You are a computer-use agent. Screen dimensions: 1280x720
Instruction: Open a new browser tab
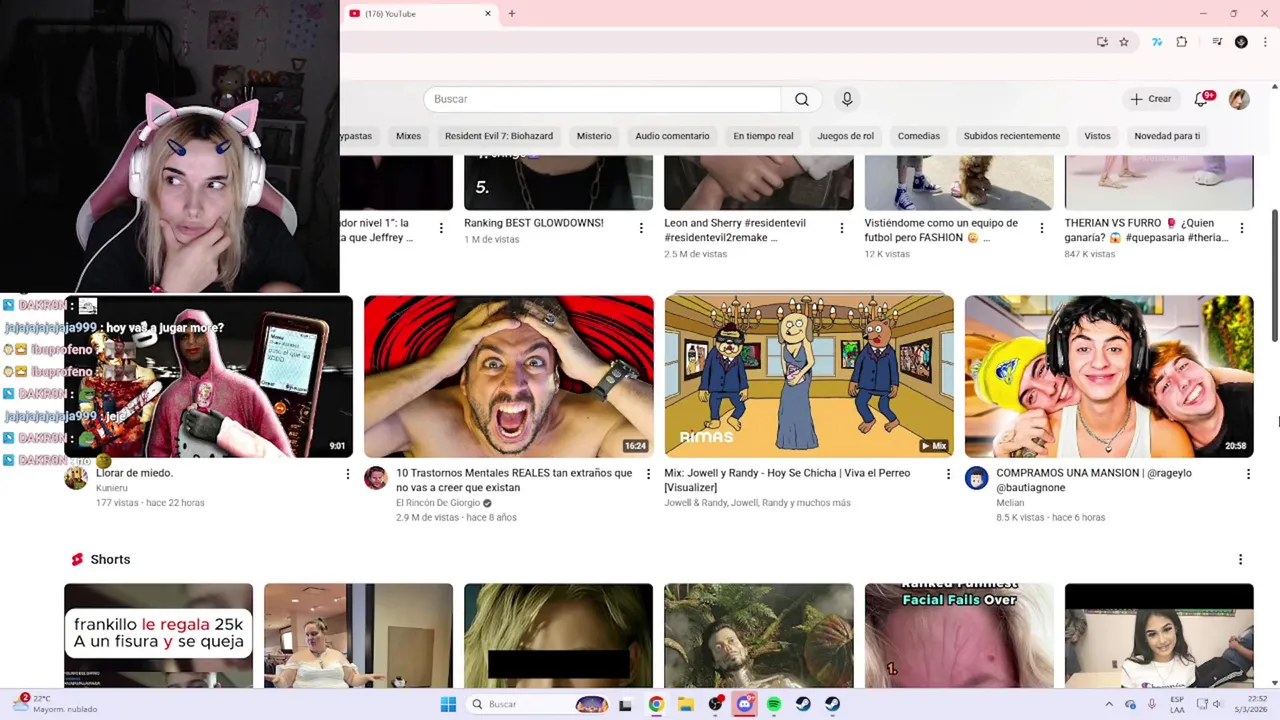[511, 13]
